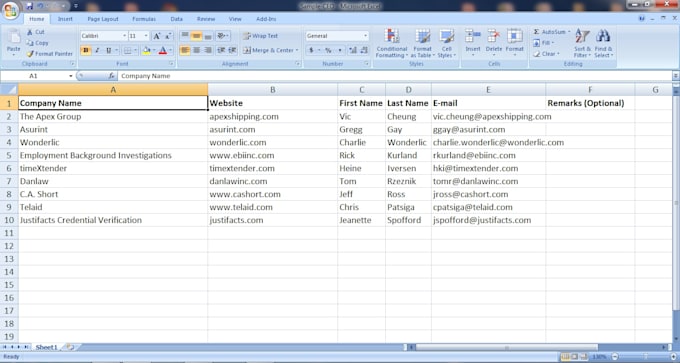Open the Fill dropdown
The width and height of the screenshot is (680, 363).
(543, 43)
